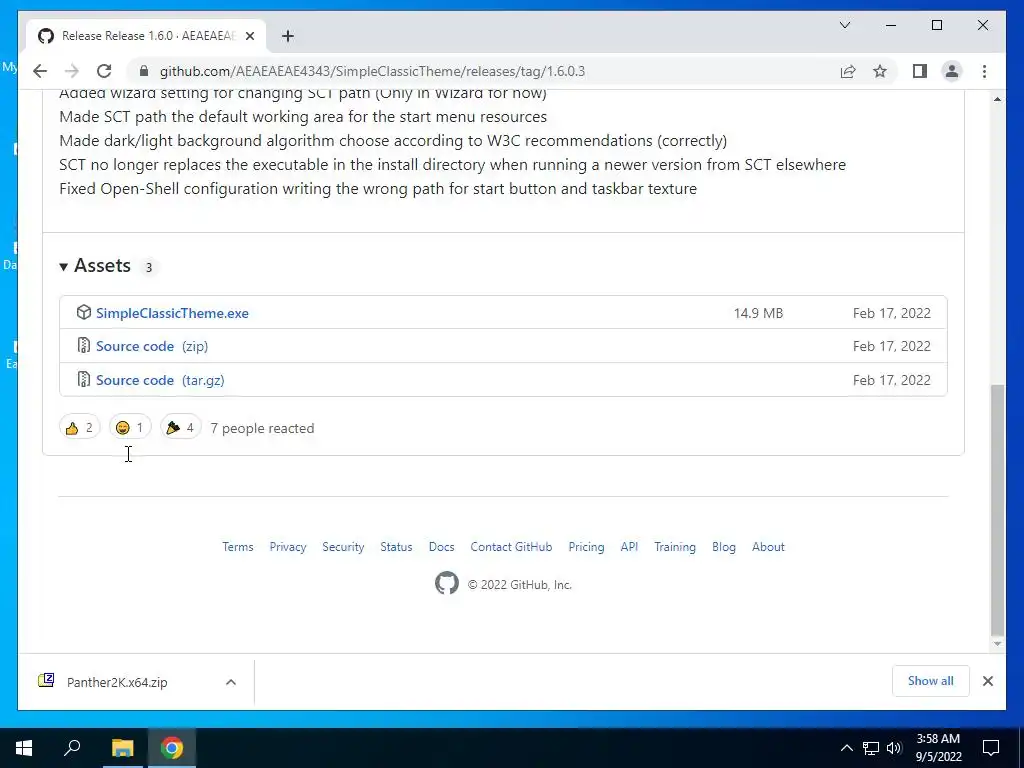The height and width of the screenshot is (768, 1024).
Task: Open the Training footer link
Action: point(675,547)
